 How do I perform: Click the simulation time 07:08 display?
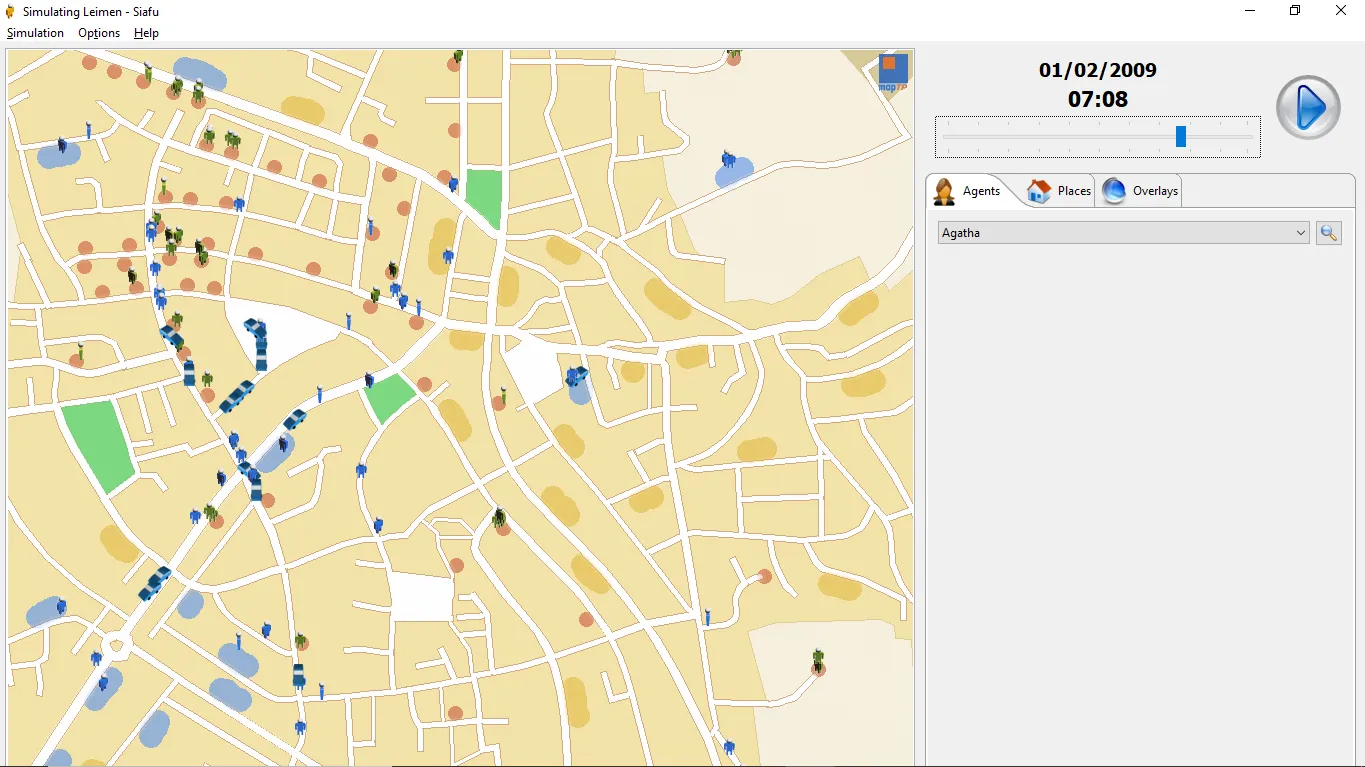click(x=1097, y=99)
